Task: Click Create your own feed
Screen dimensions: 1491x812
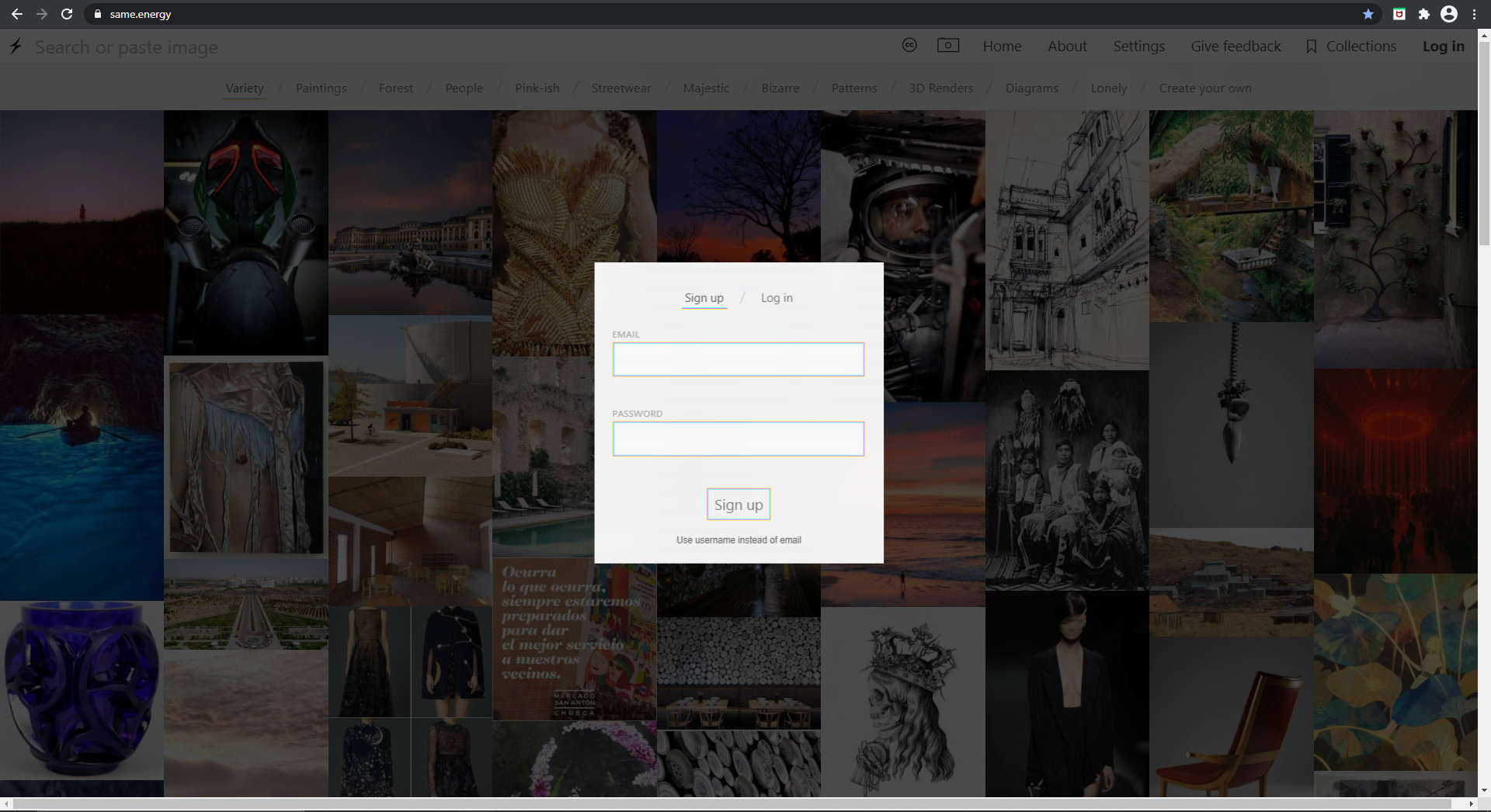Action: 1205,88
